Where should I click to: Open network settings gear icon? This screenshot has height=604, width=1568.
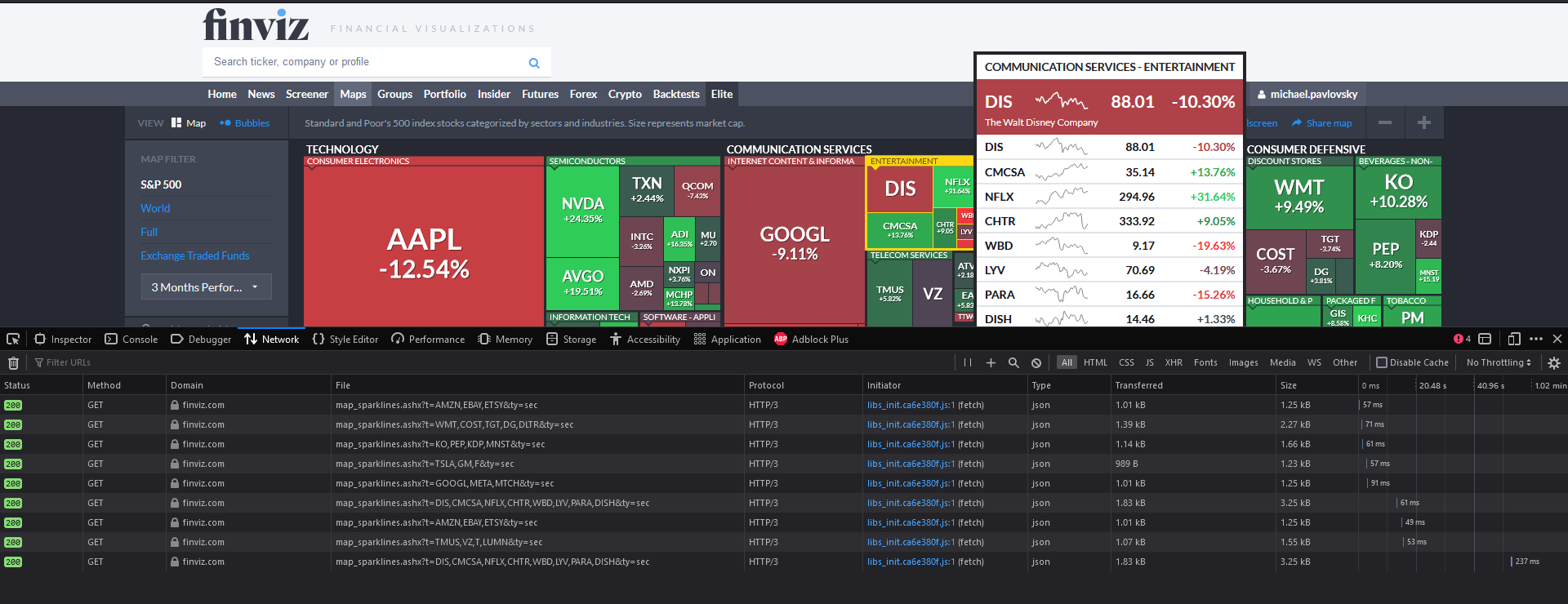1554,363
